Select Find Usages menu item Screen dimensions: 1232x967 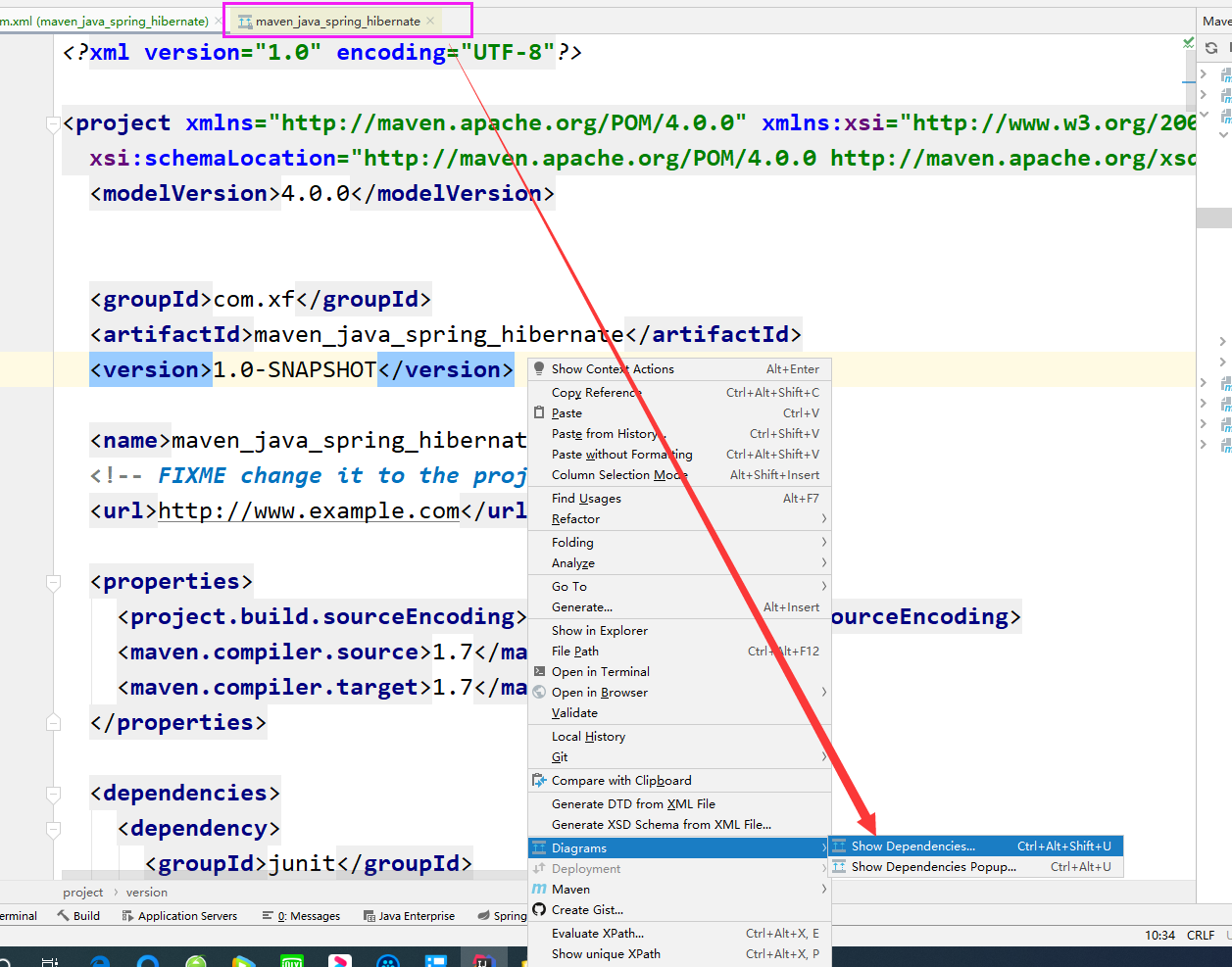678,499
